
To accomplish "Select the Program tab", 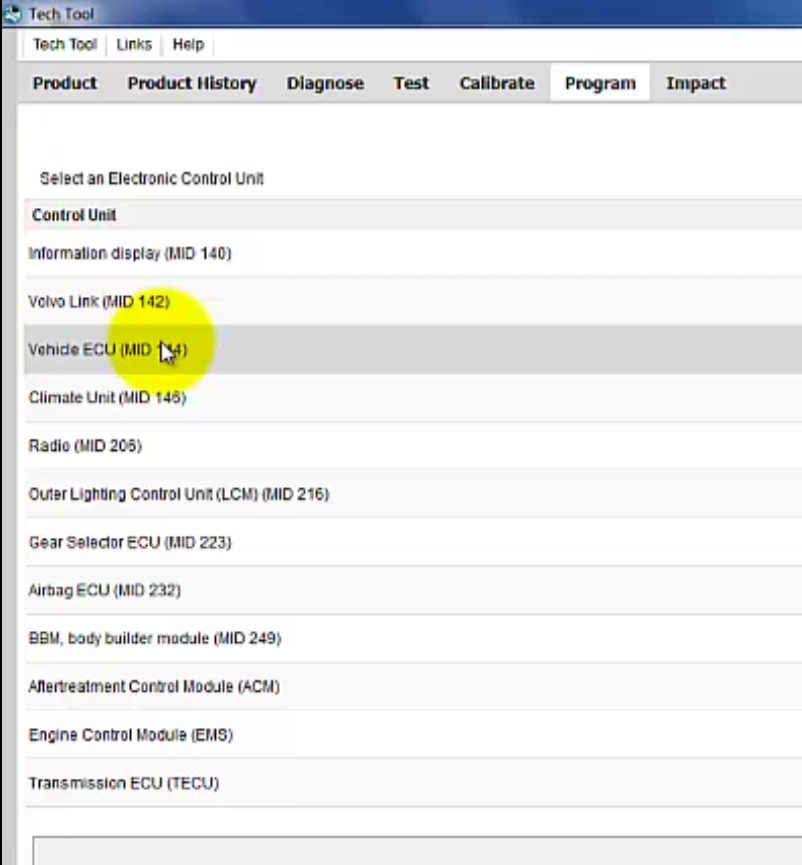I will [600, 83].
